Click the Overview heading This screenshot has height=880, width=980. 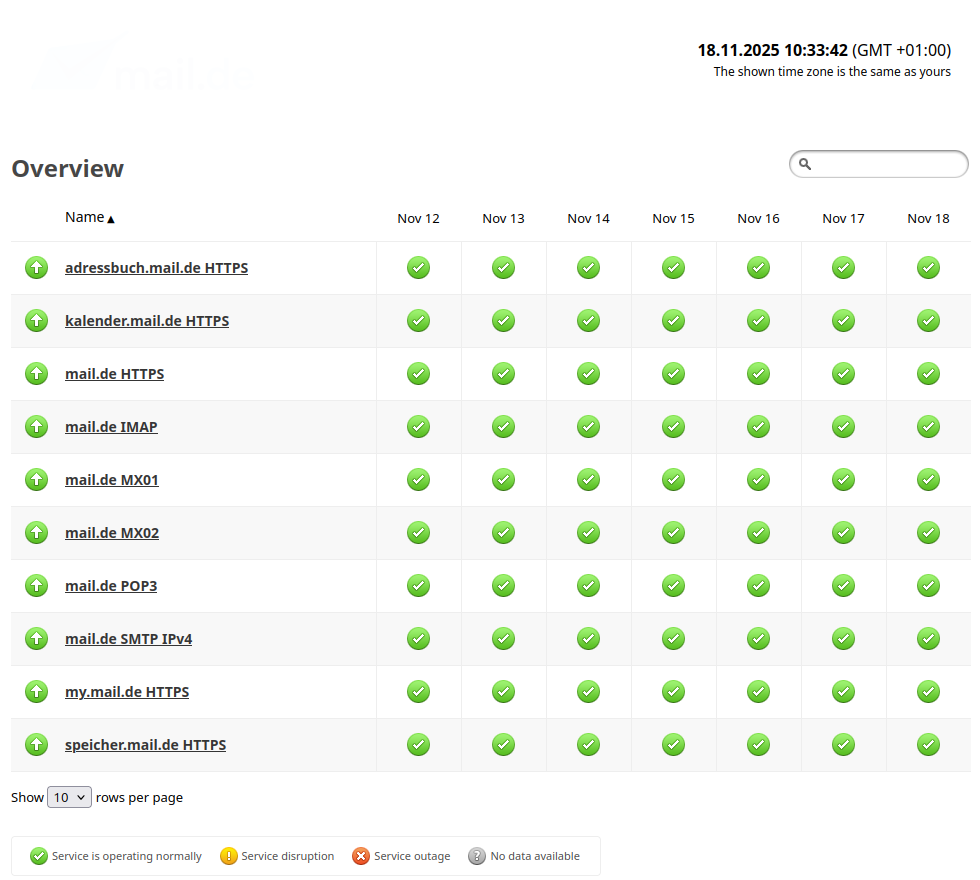pyautogui.click(x=68, y=169)
